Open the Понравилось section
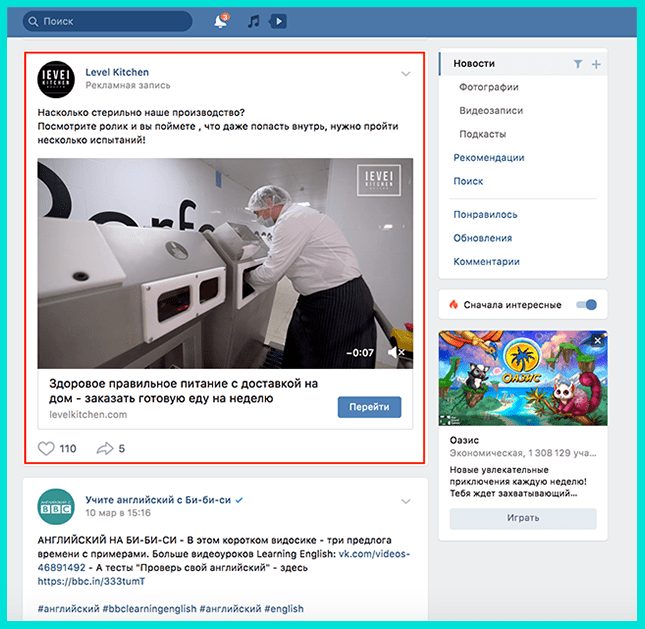Viewport: 645px width, 629px height. tap(485, 214)
